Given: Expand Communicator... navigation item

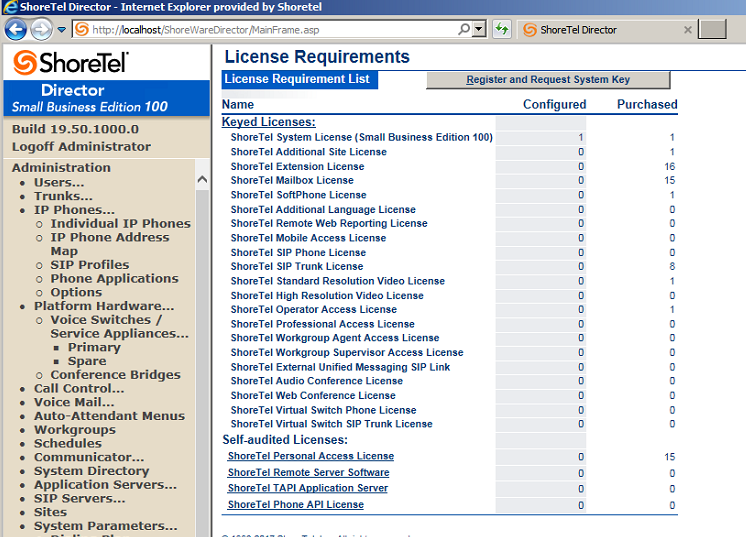Looking at the screenshot, I should click(89, 457).
